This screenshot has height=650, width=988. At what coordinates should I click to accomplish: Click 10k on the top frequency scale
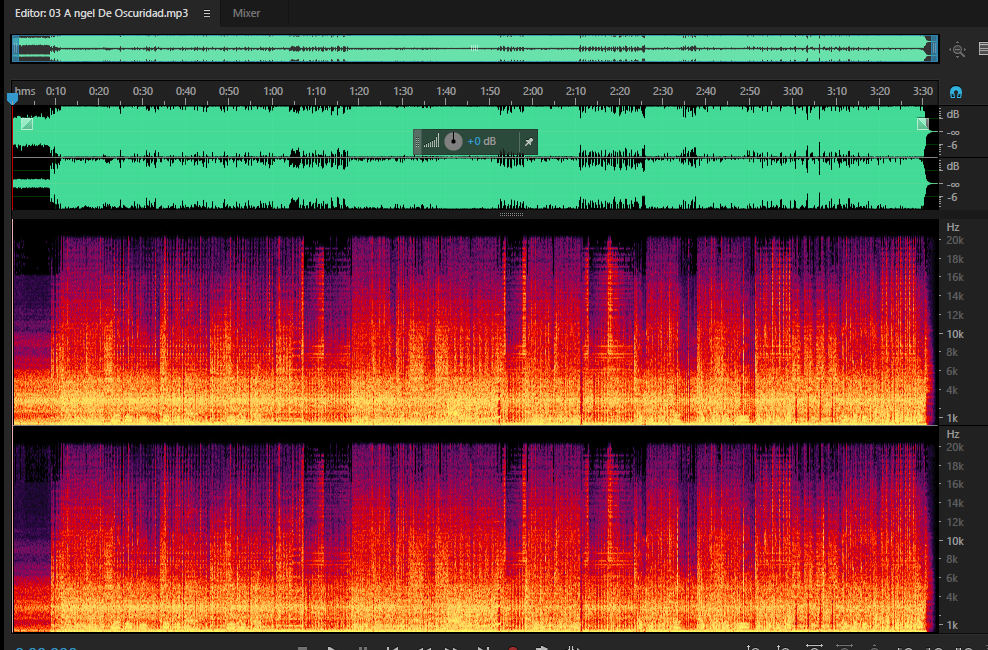tap(955, 334)
